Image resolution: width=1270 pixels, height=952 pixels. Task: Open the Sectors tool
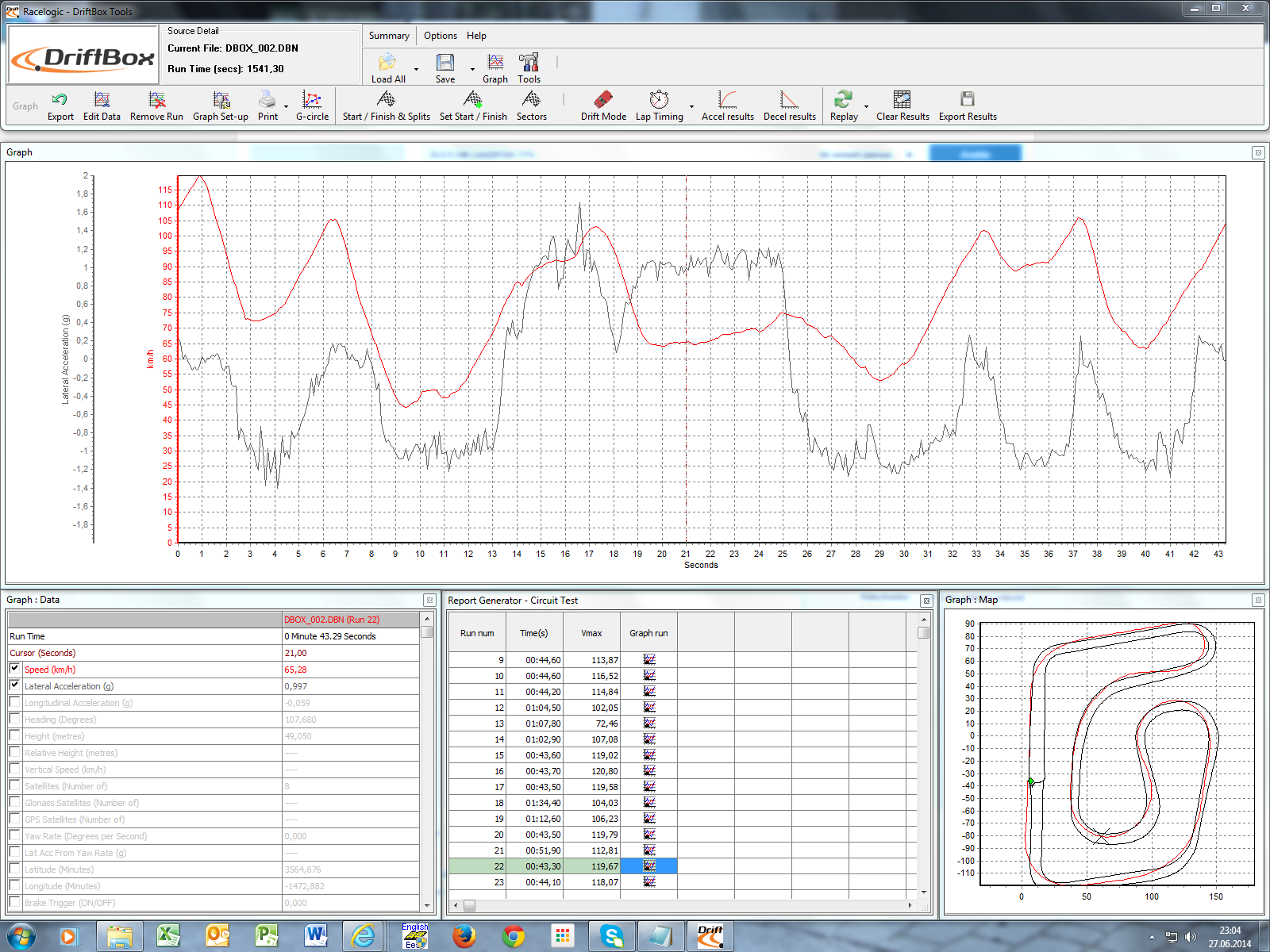pos(532,99)
